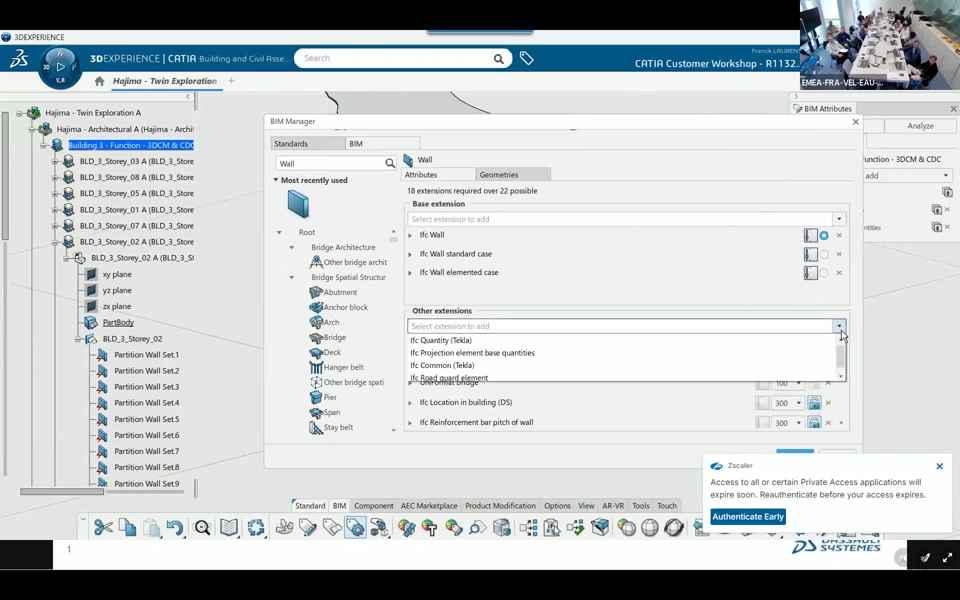960x600 pixels.
Task: Remove Ifc Wall extension with its X
Action: [839, 235]
